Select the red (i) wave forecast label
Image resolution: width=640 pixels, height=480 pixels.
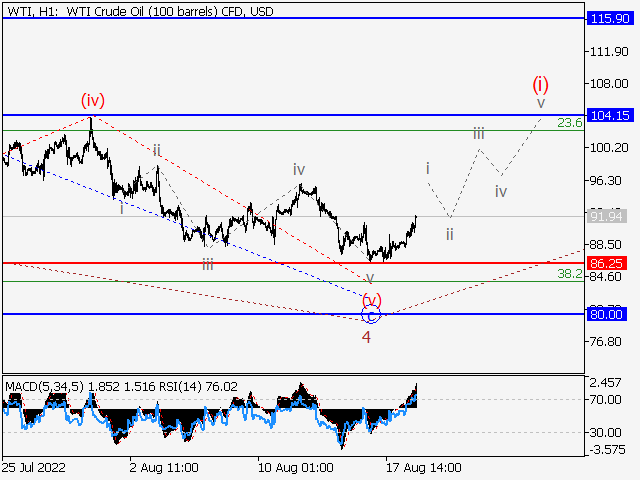[x=540, y=84]
